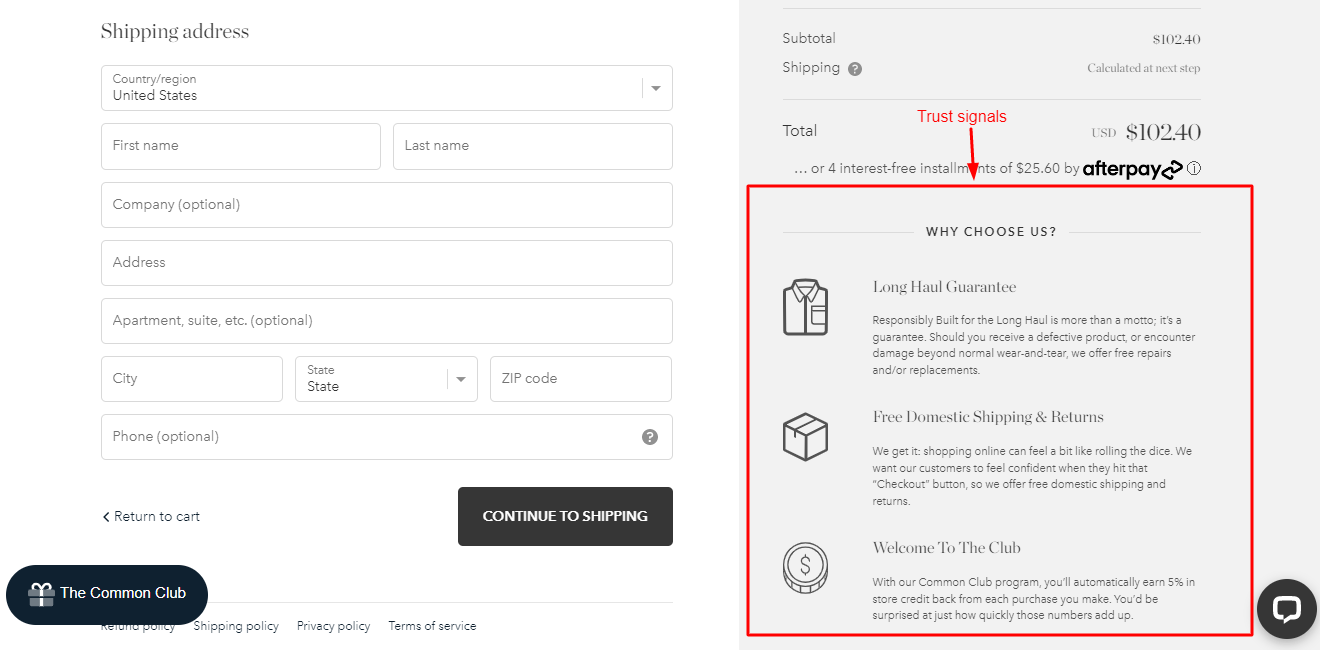Open the Privacy policy link
This screenshot has width=1320, height=650.
tap(333, 626)
